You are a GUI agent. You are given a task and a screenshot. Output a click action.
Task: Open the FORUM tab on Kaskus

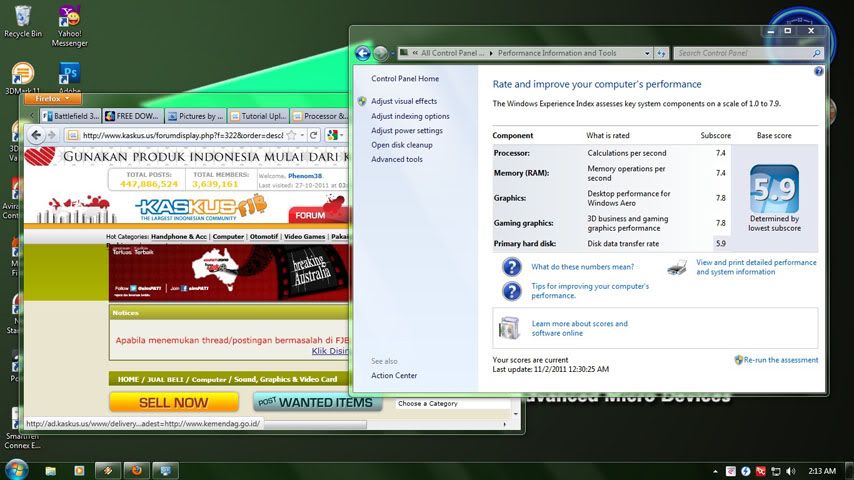click(x=318, y=215)
